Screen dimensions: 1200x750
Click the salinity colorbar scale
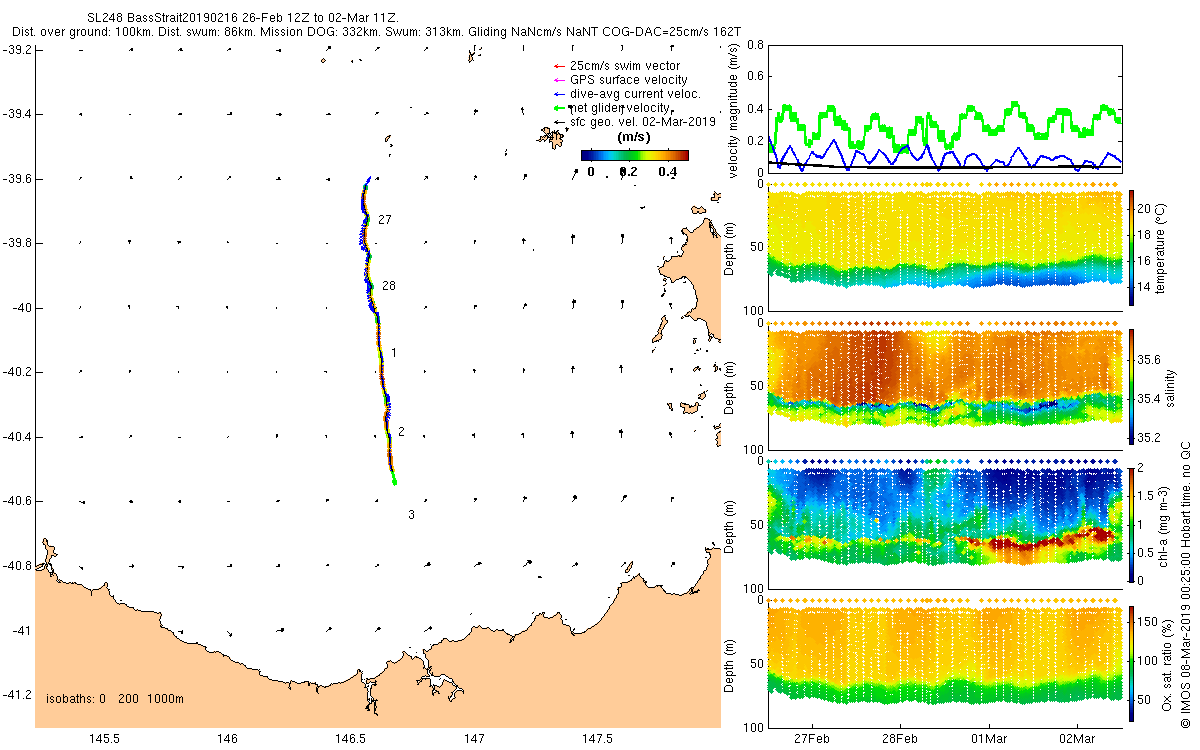[x=1132, y=385]
